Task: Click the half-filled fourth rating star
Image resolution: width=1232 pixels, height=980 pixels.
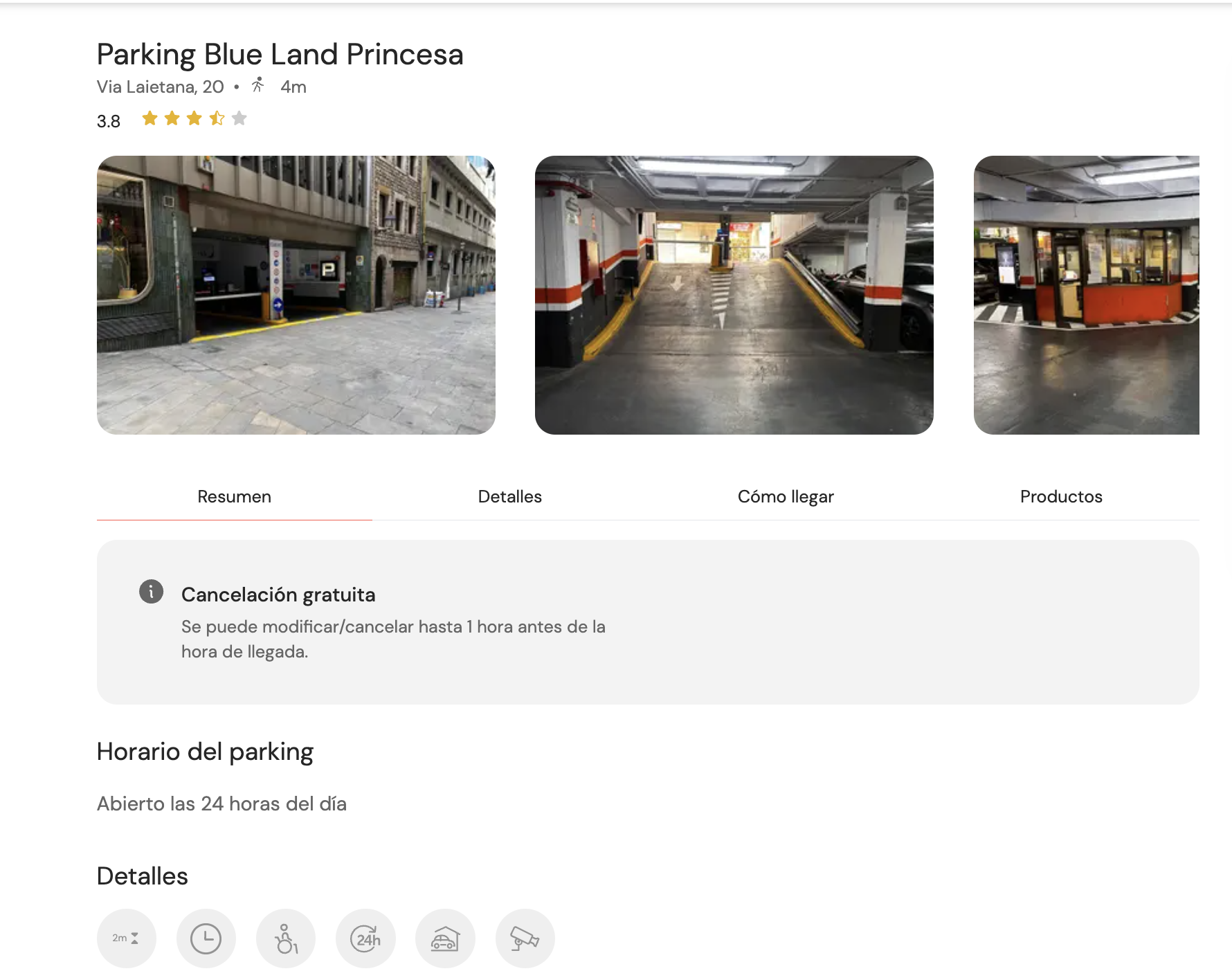Action: click(x=216, y=118)
